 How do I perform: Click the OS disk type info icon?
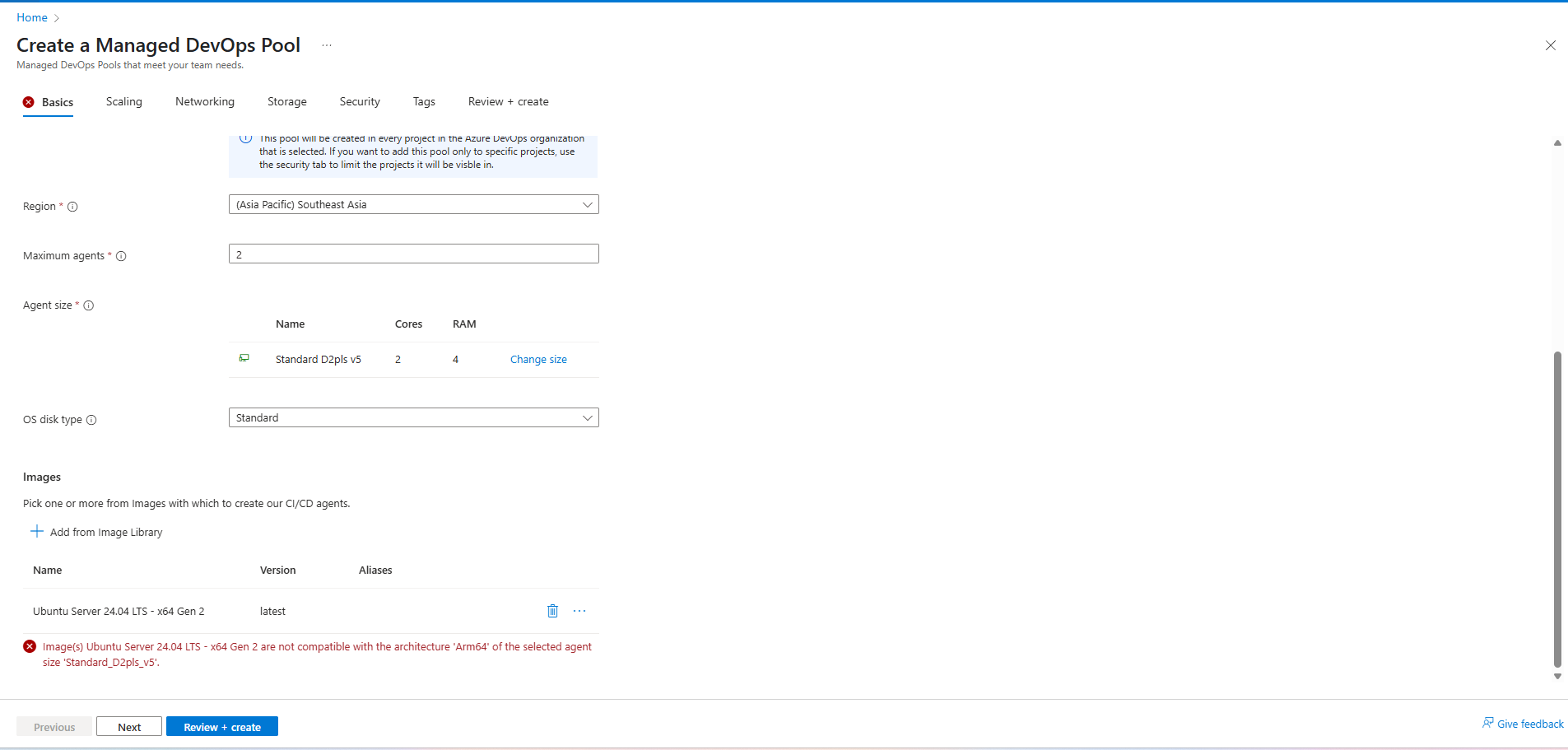(91, 420)
